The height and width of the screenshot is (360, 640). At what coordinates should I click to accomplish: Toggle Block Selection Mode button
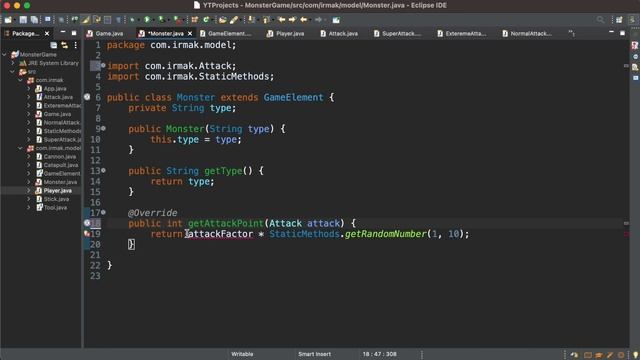pos(108,20)
